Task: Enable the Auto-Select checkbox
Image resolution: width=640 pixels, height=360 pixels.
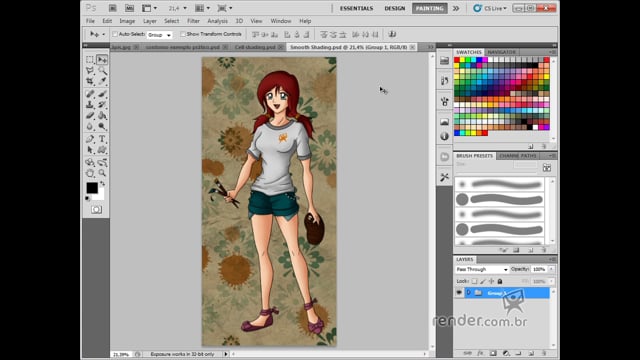Action: 115,34
